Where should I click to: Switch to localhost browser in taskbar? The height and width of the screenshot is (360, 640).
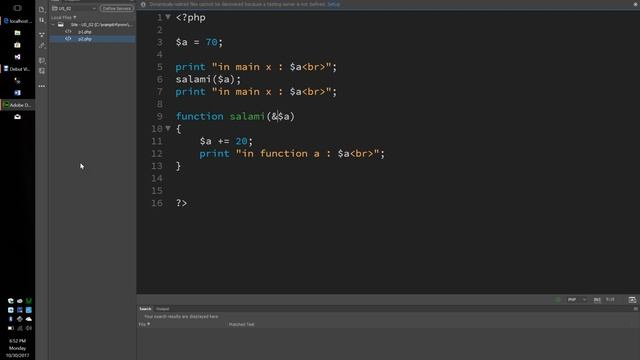18,21
